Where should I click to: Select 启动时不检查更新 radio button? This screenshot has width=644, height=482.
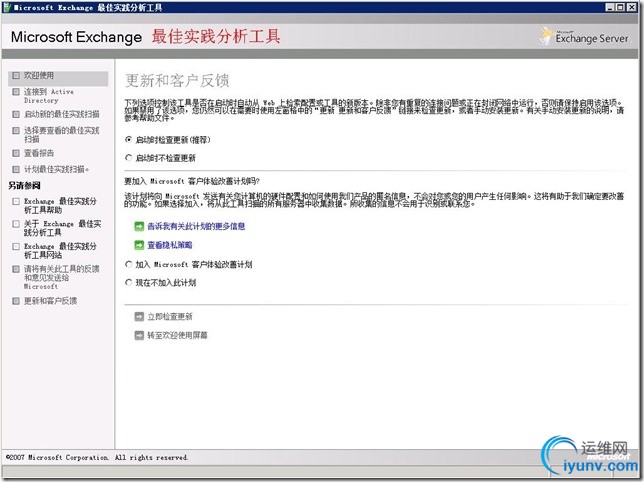(129, 158)
